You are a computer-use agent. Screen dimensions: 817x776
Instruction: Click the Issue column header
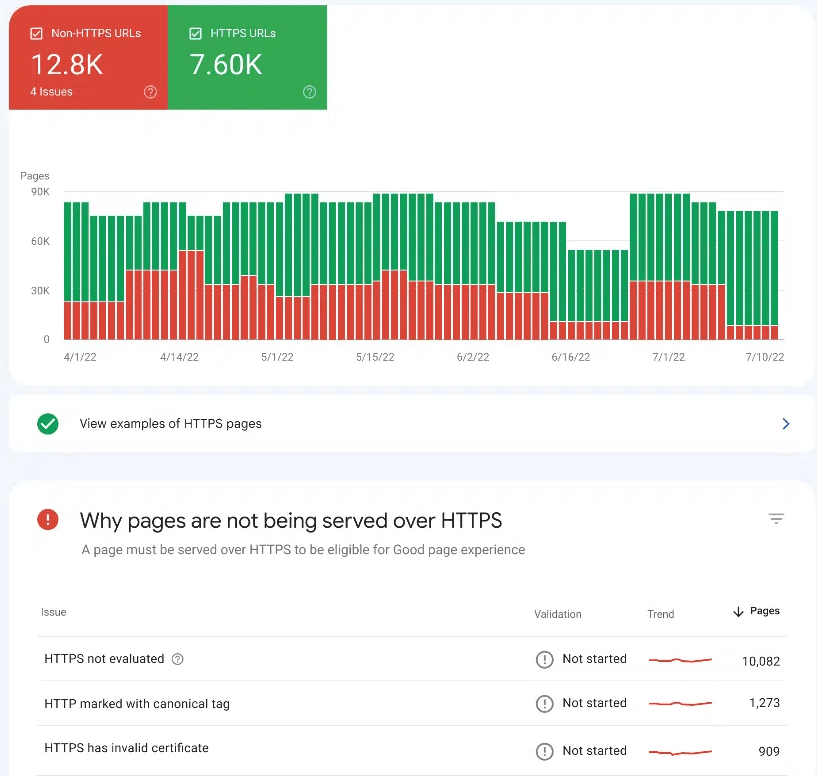pyautogui.click(x=54, y=612)
